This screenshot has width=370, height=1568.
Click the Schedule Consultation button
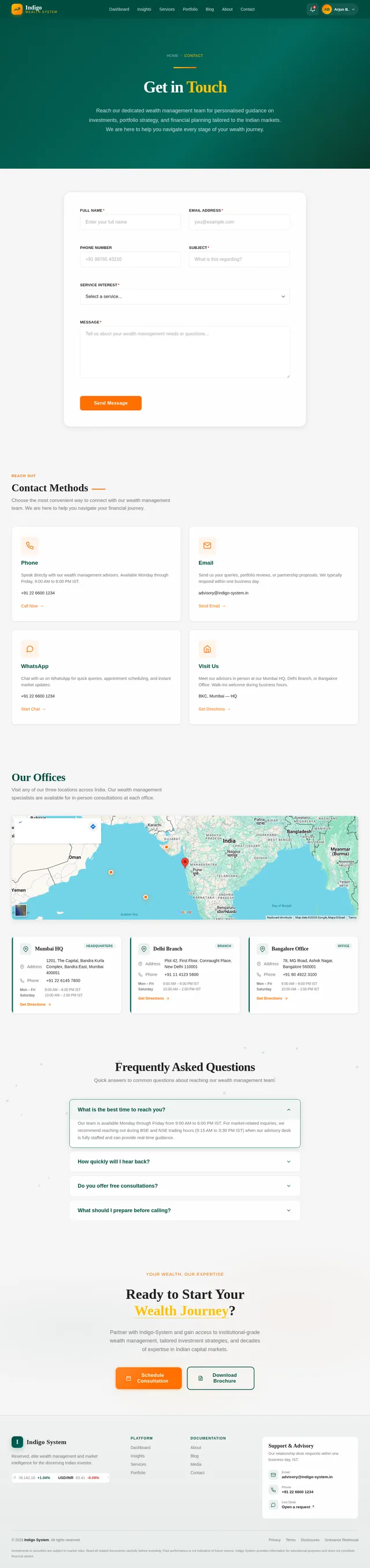[x=149, y=1378]
